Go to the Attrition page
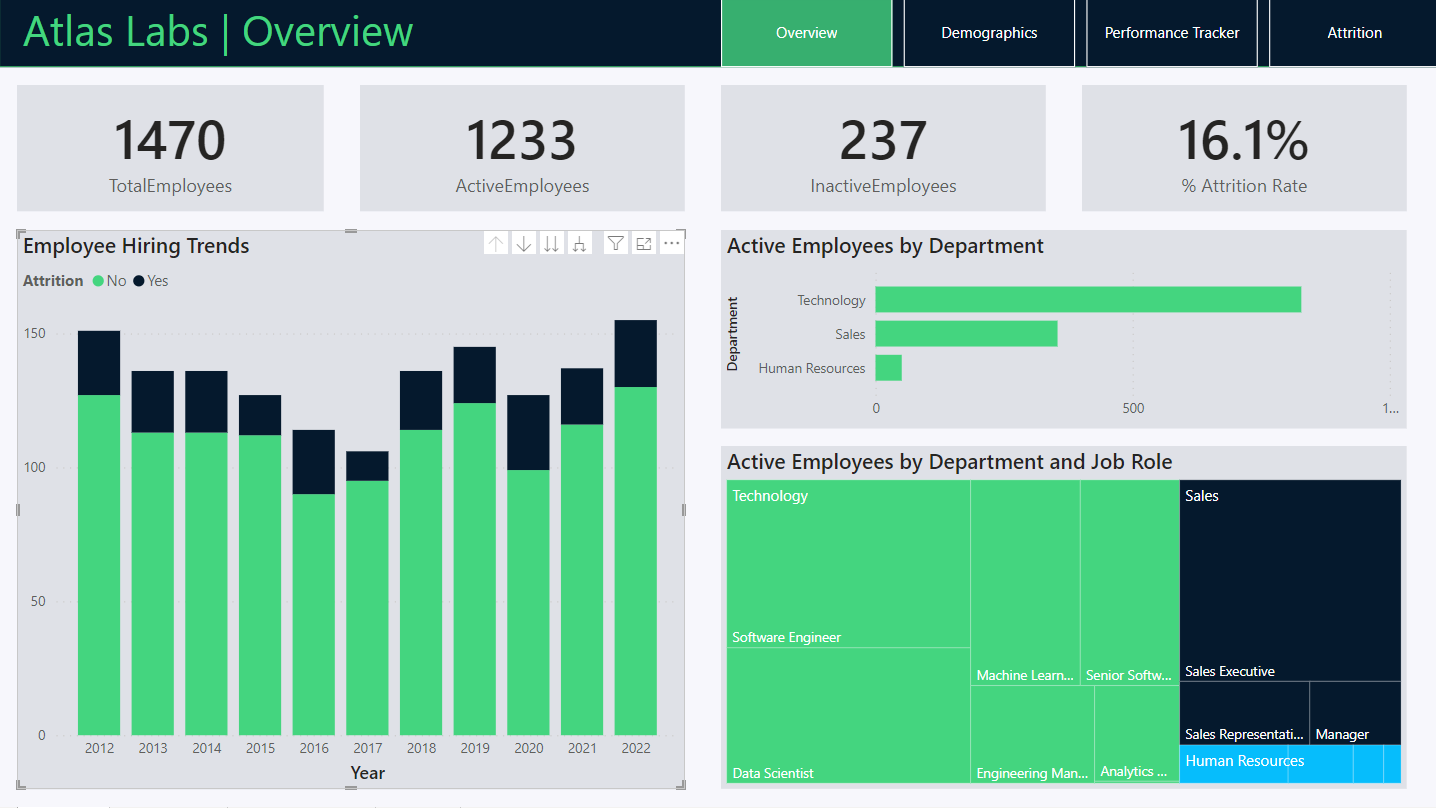Screen dimensions: 1436x808 pos(1354,33)
